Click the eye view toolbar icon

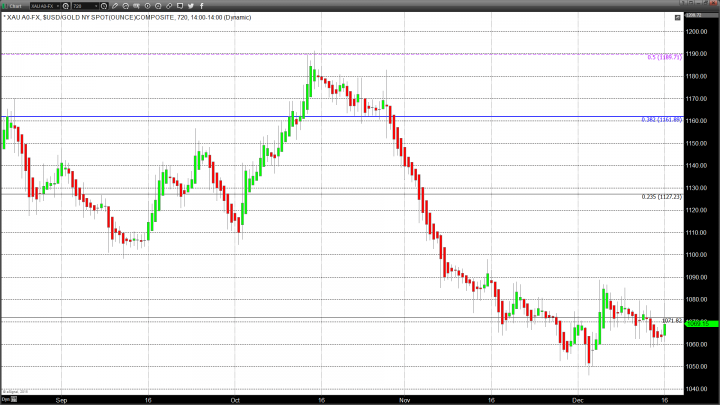coord(136,6)
